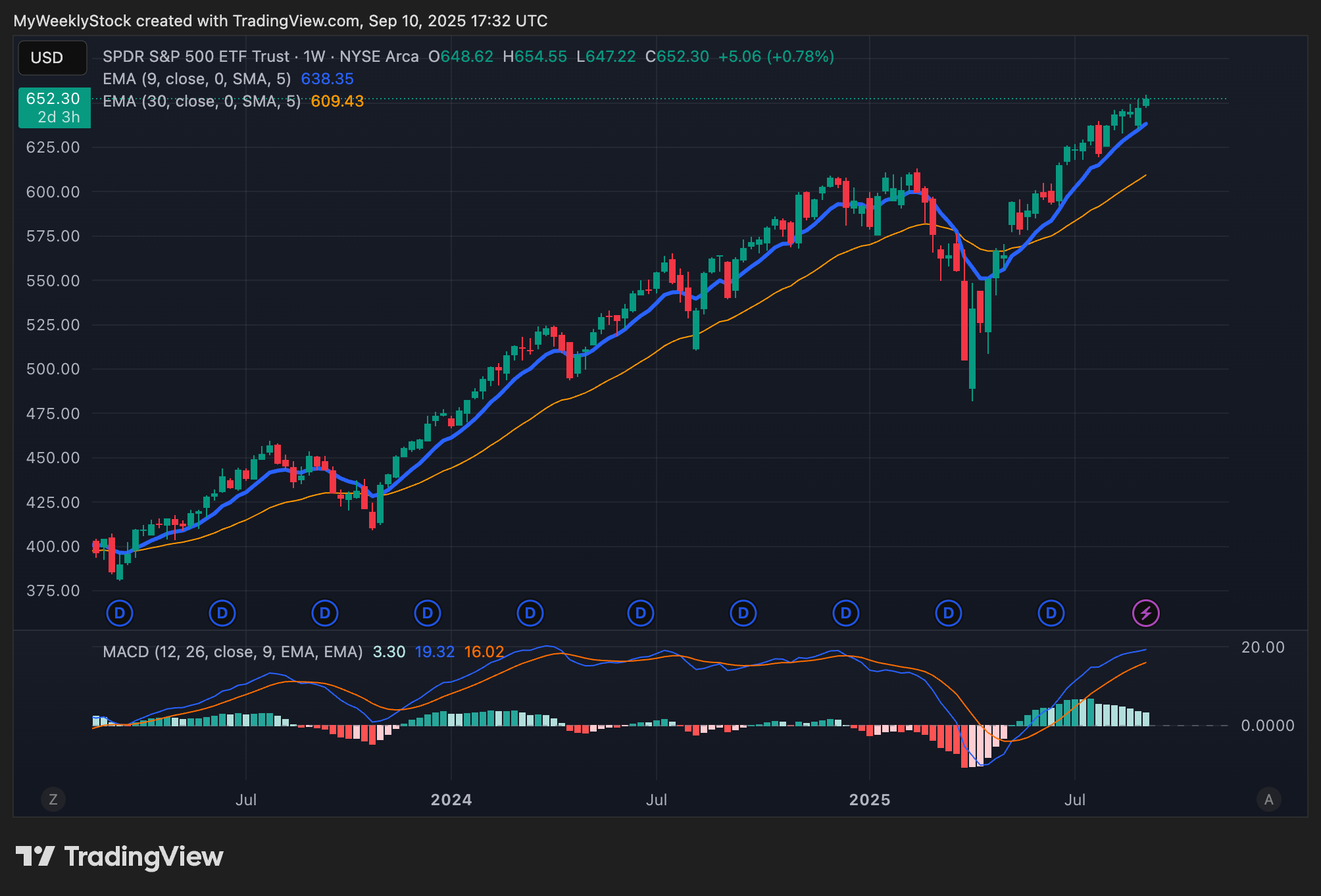Image resolution: width=1321 pixels, height=896 pixels.
Task: Toggle the Z timezone button
Action: pos(53,799)
